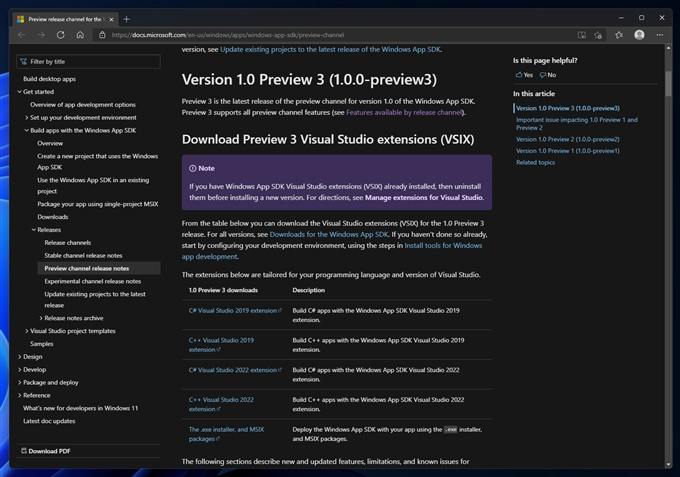Image resolution: width=680 pixels, height=477 pixels.
Task: Open the browser settings ellipsis menu
Action: (x=660, y=35)
